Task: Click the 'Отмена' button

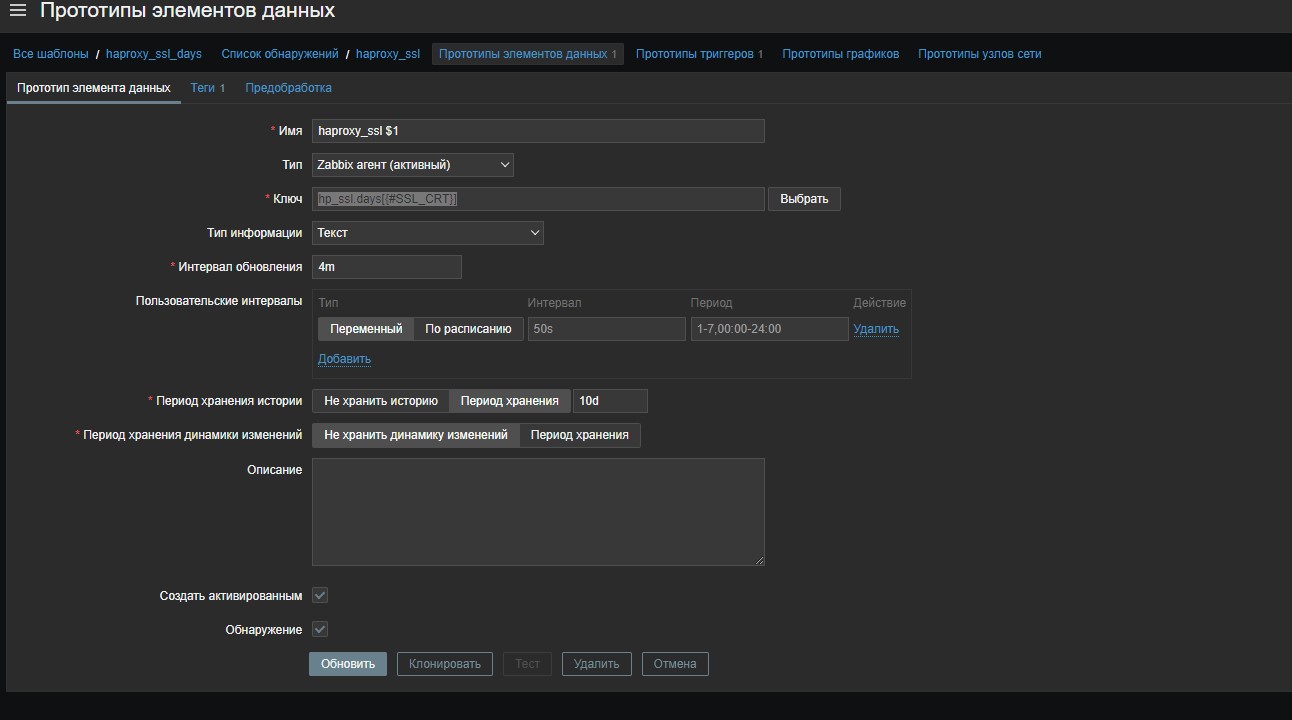Action: (x=675, y=664)
